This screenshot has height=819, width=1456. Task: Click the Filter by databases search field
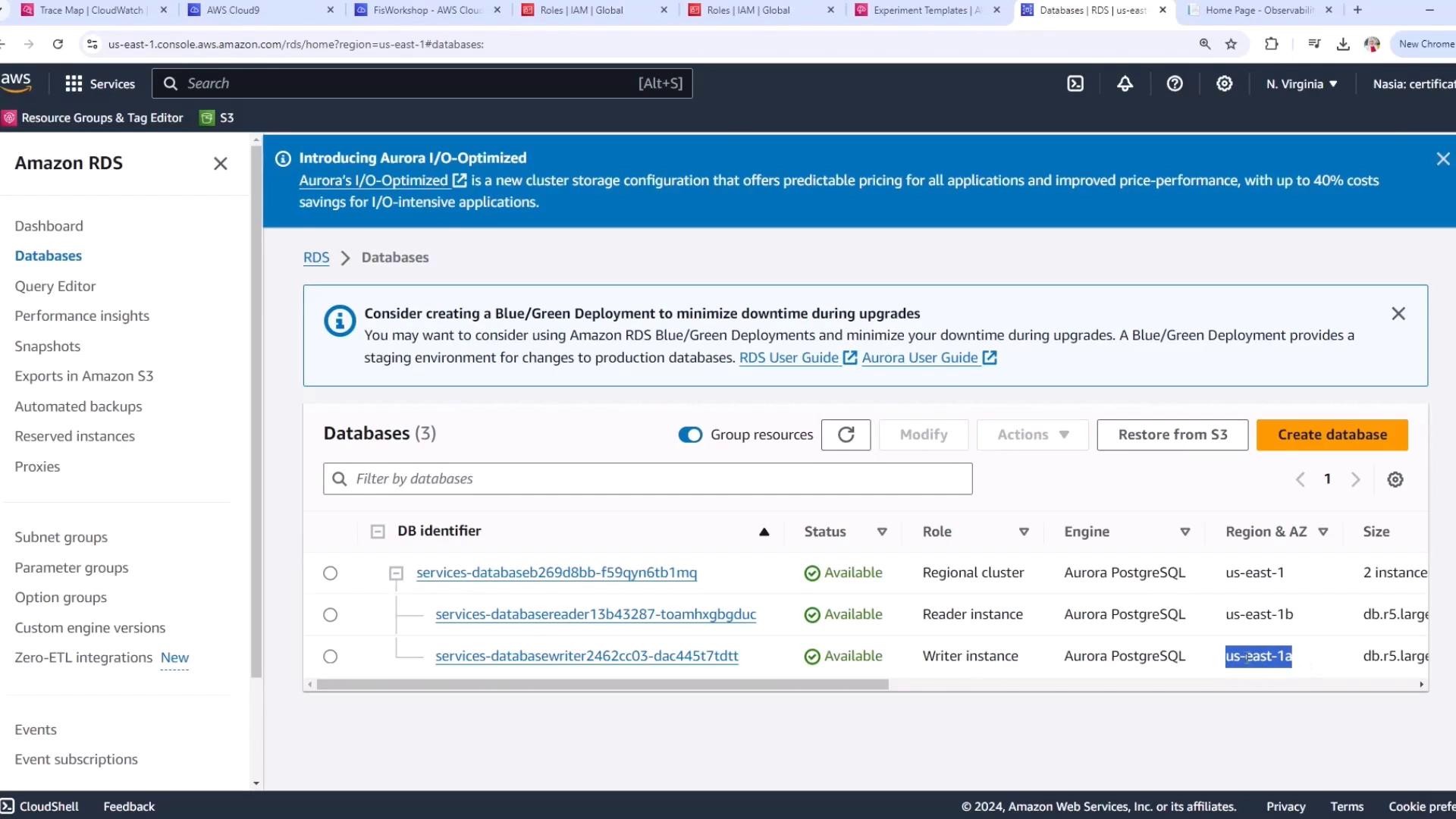click(648, 479)
